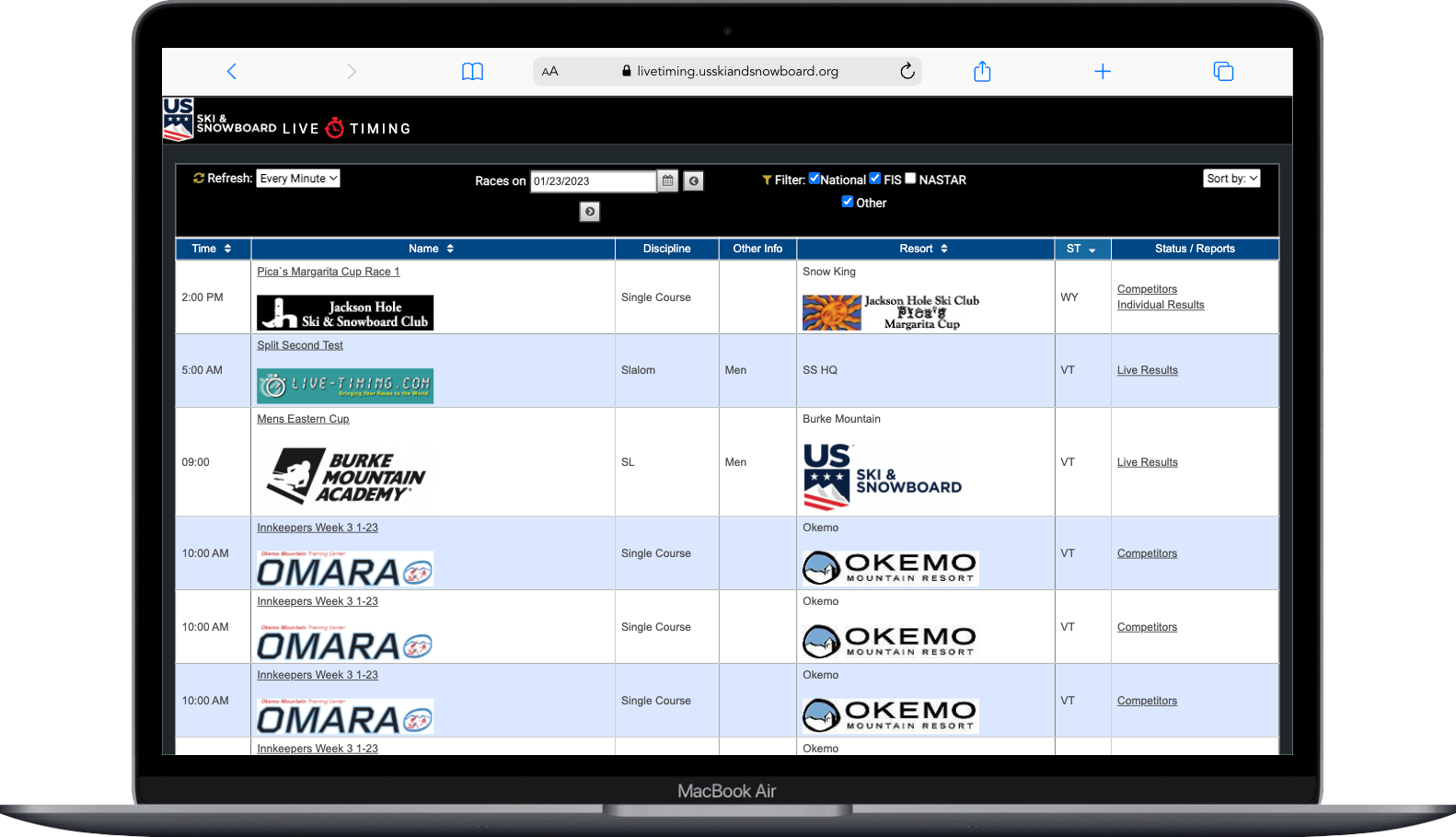This screenshot has width=1456, height=837.
Task: Sort races by Time column header
Action: pos(212,249)
